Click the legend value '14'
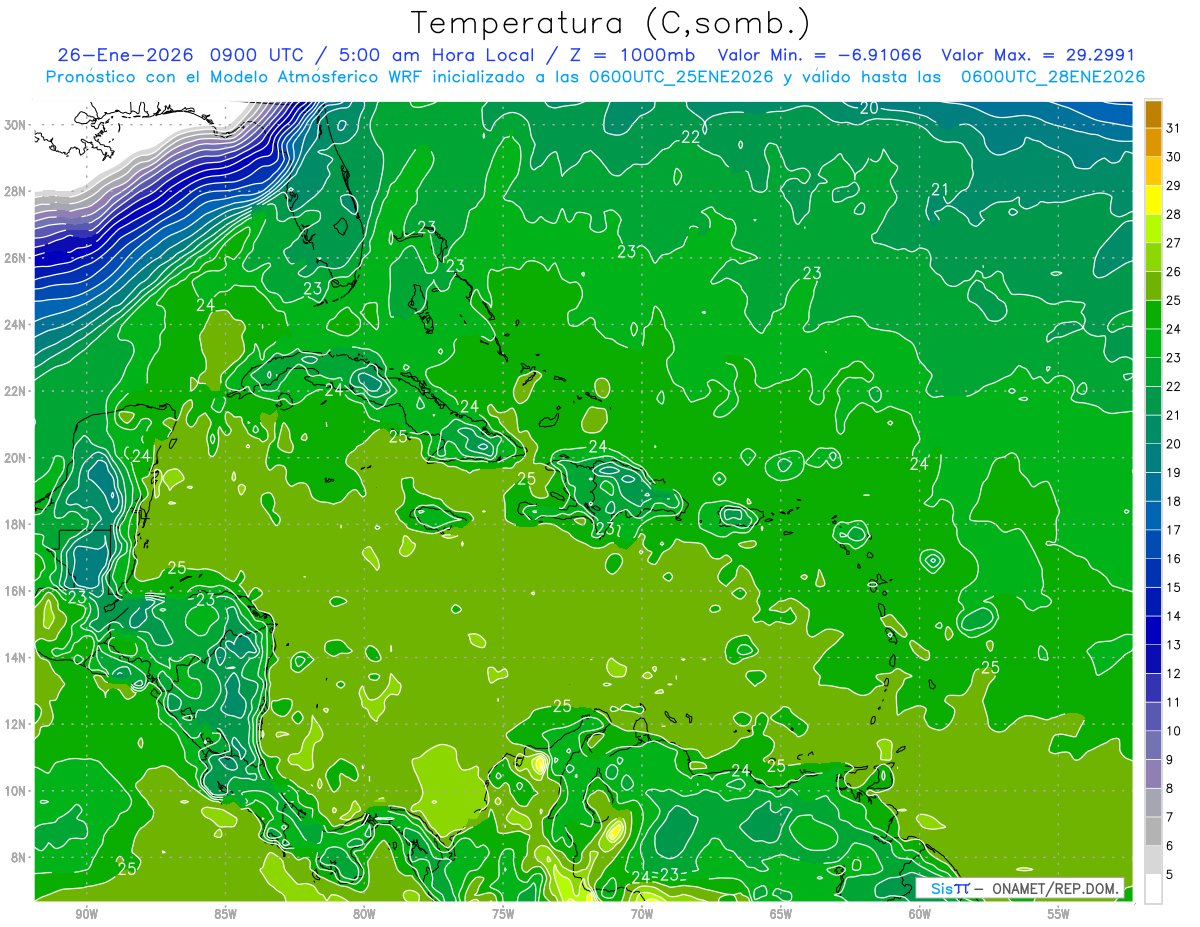 tap(1174, 616)
